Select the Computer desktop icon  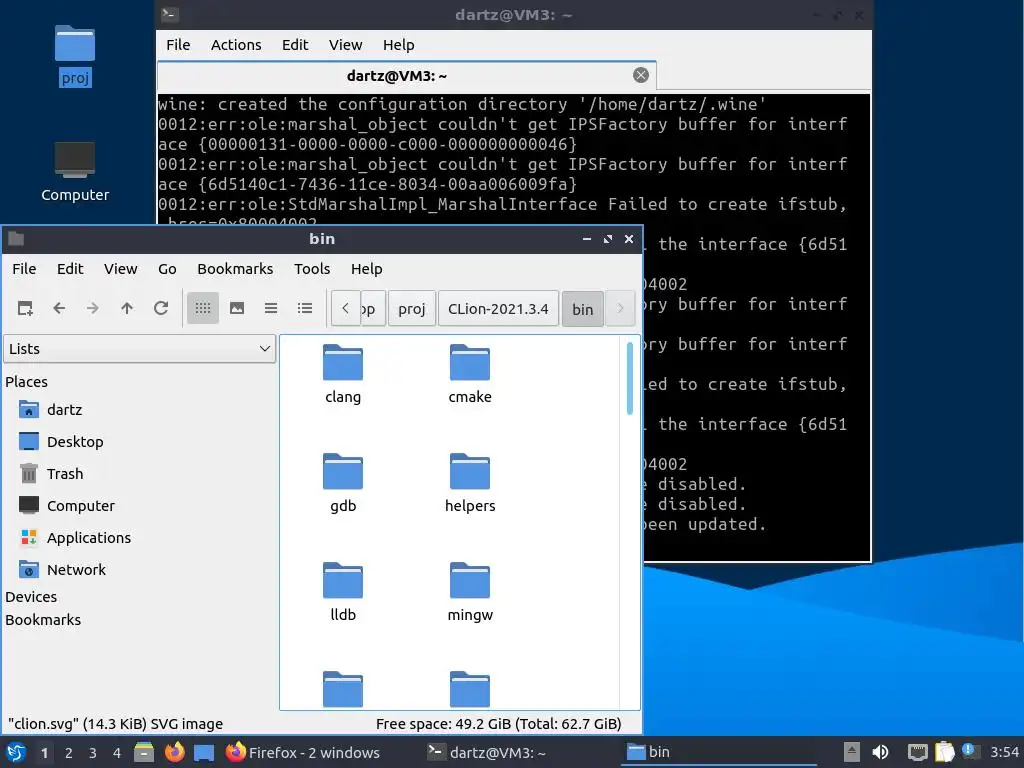pyautogui.click(x=74, y=172)
